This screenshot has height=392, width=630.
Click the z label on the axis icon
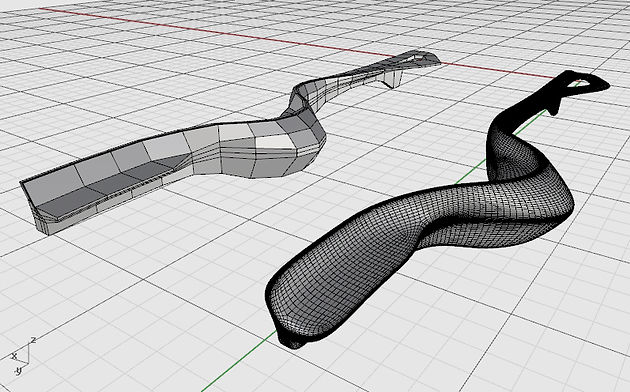33,340
